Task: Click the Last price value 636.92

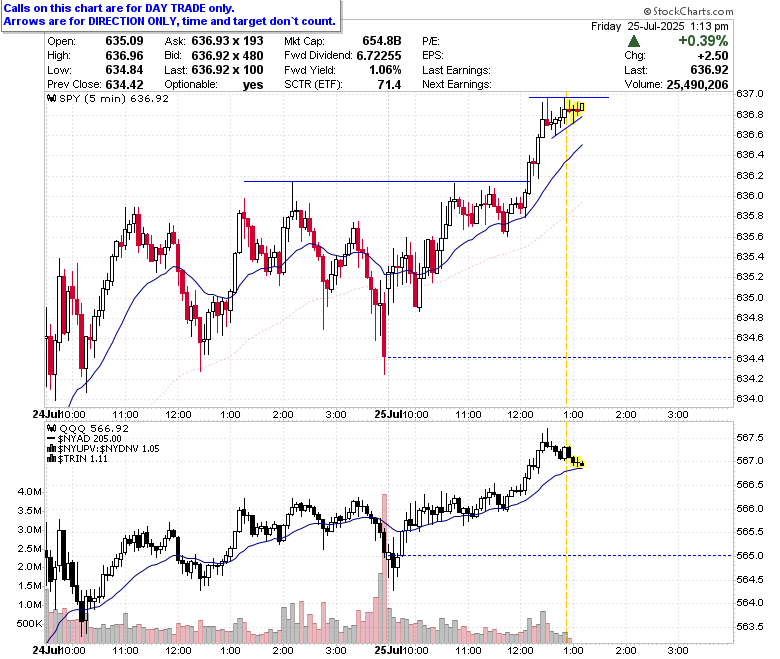Action: 709,70
